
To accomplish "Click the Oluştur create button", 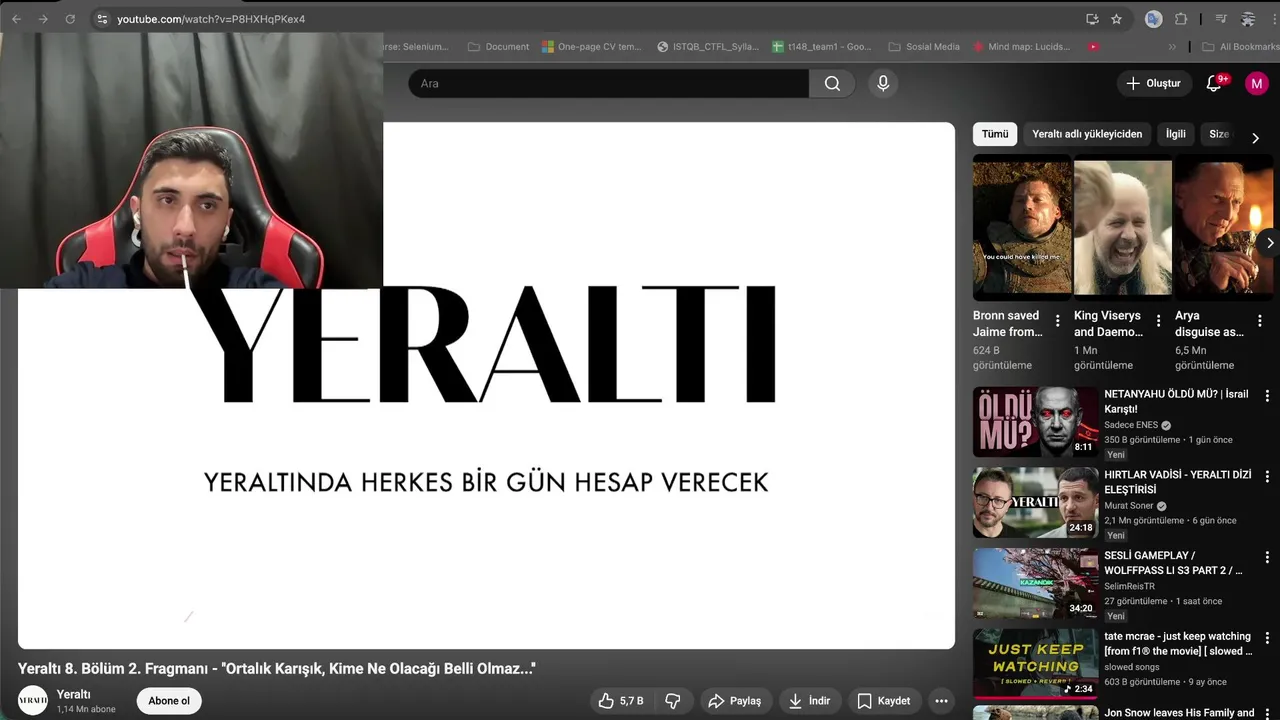I will (1153, 83).
